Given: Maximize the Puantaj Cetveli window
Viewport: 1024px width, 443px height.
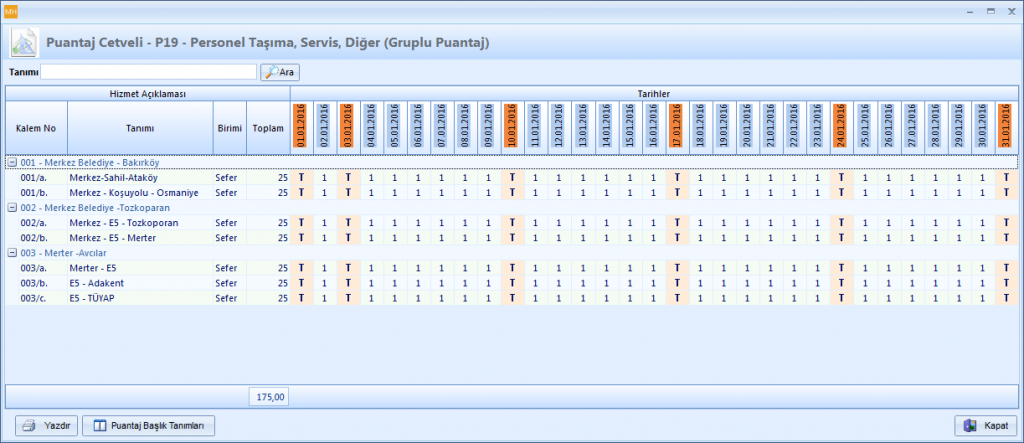Looking at the screenshot, I should point(990,9).
